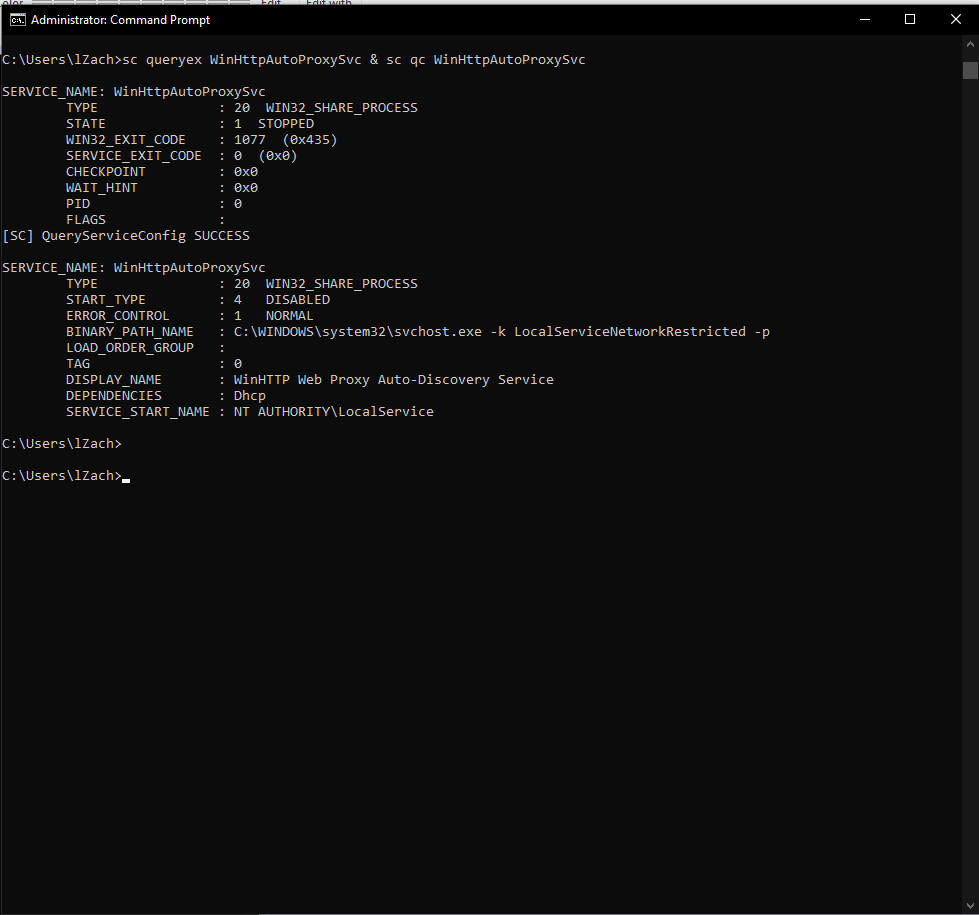The width and height of the screenshot is (979, 915).
Task: Minimize the Command Prompt window
Action: point(865,20)
